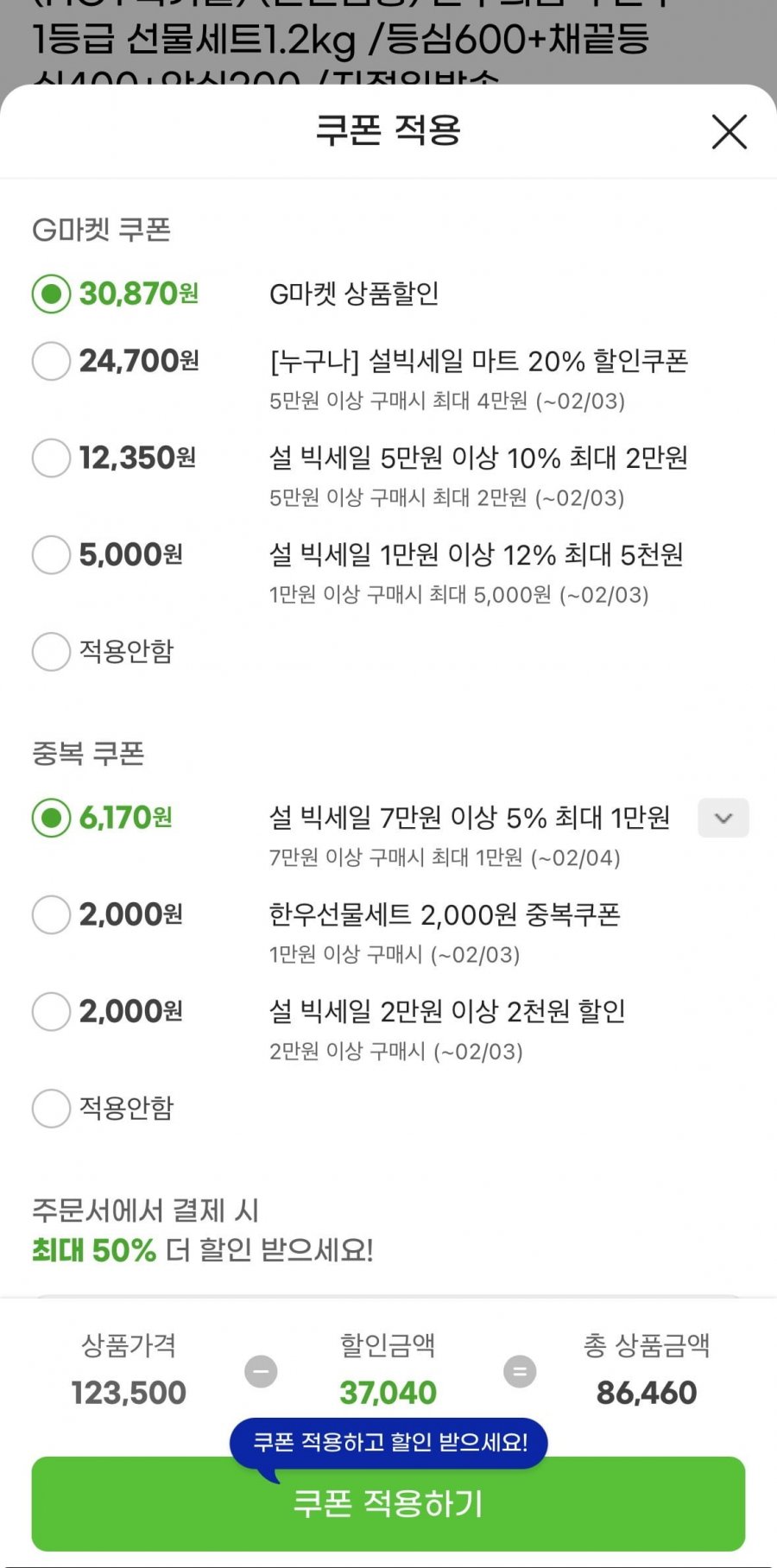The width and height of the screenshot is (777, 1568).
Task: Click the minus icon beside 상품가격
Action: click(x=261, y=1371)
